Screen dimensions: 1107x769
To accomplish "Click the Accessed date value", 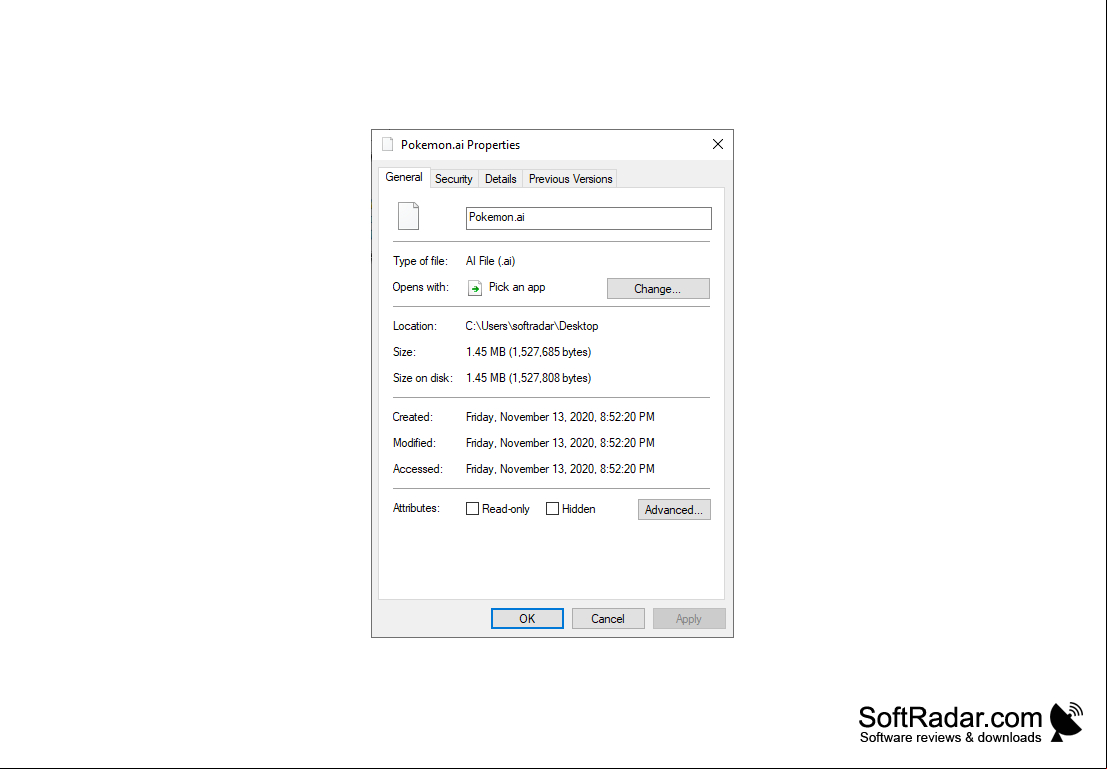I will point(560,468).
